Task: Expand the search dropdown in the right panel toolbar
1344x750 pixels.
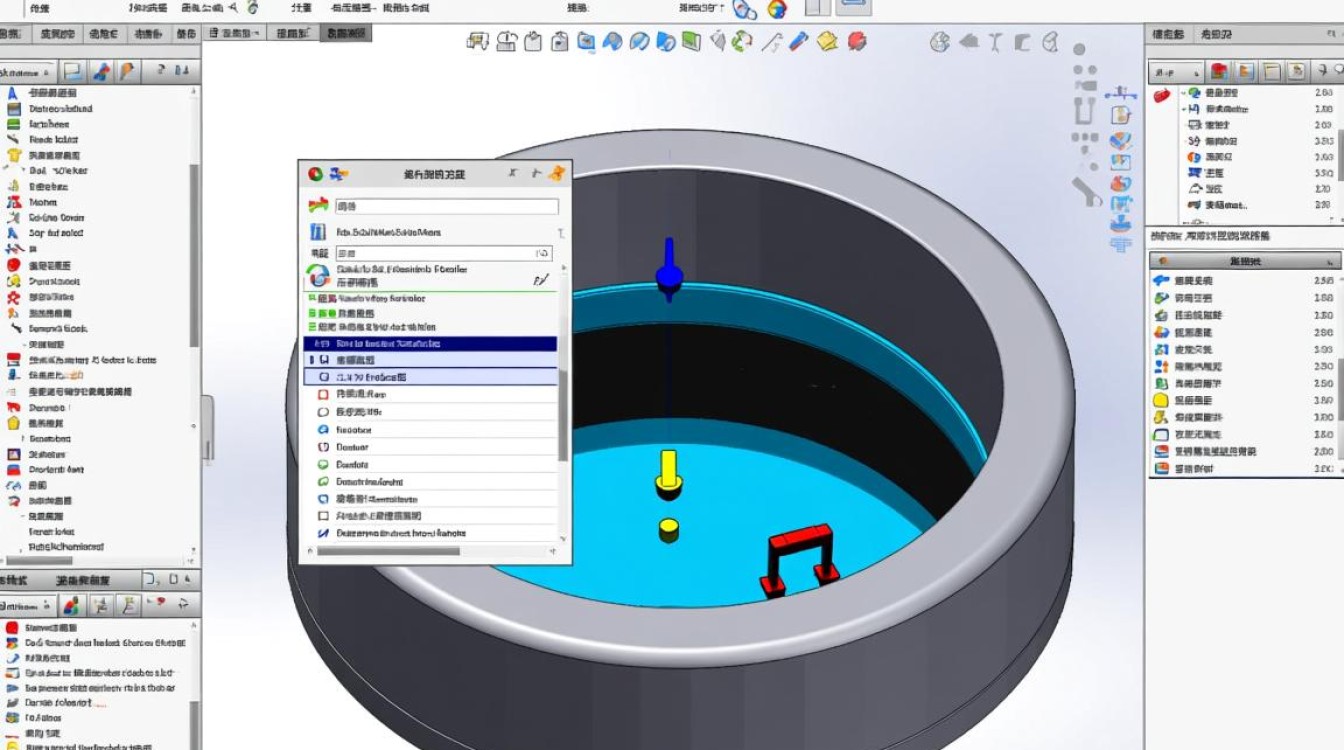Action: pyautogui.click(x=1196, y=72)
